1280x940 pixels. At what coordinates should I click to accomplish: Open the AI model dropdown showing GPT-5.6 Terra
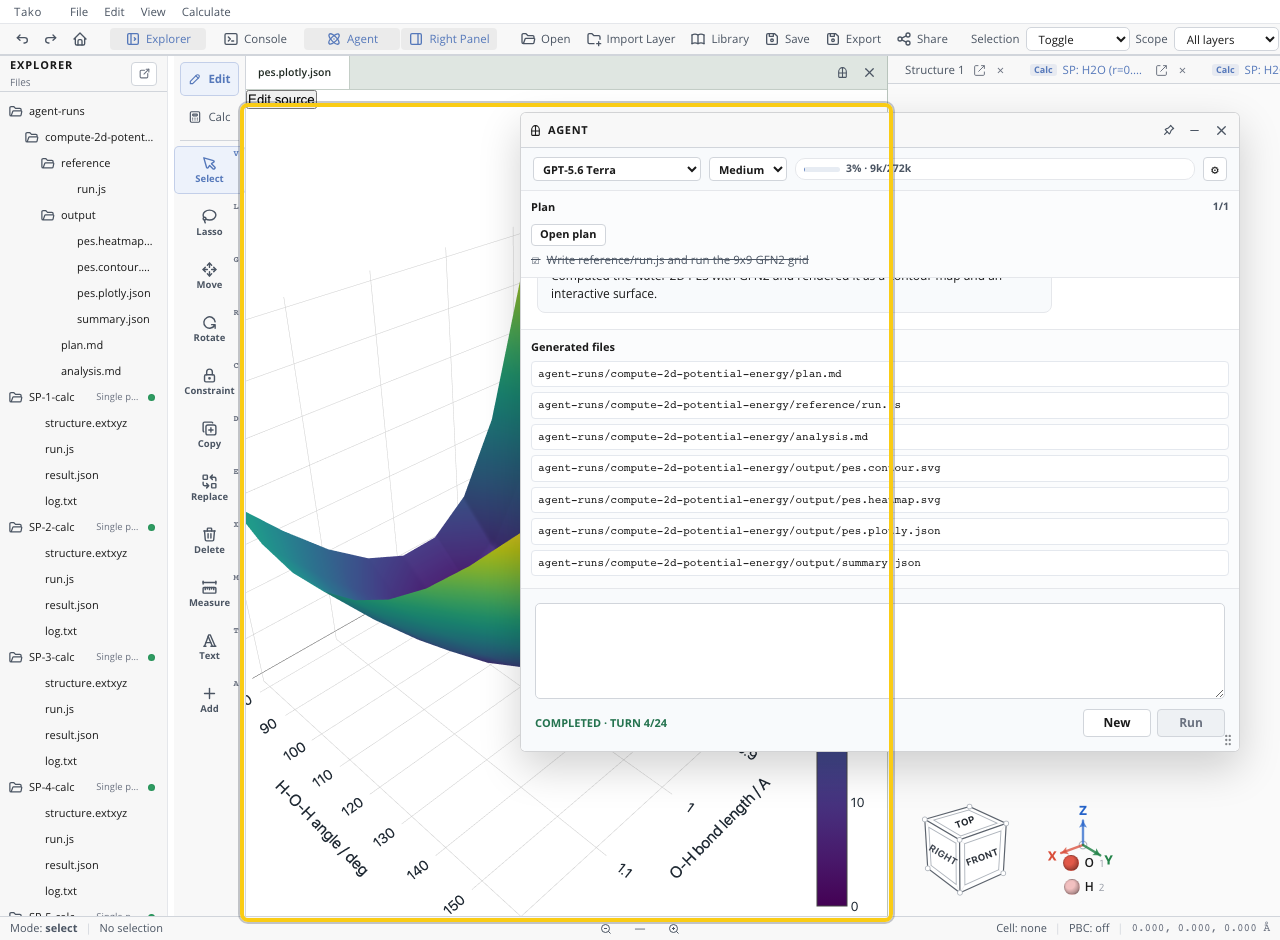pos(616,169)
